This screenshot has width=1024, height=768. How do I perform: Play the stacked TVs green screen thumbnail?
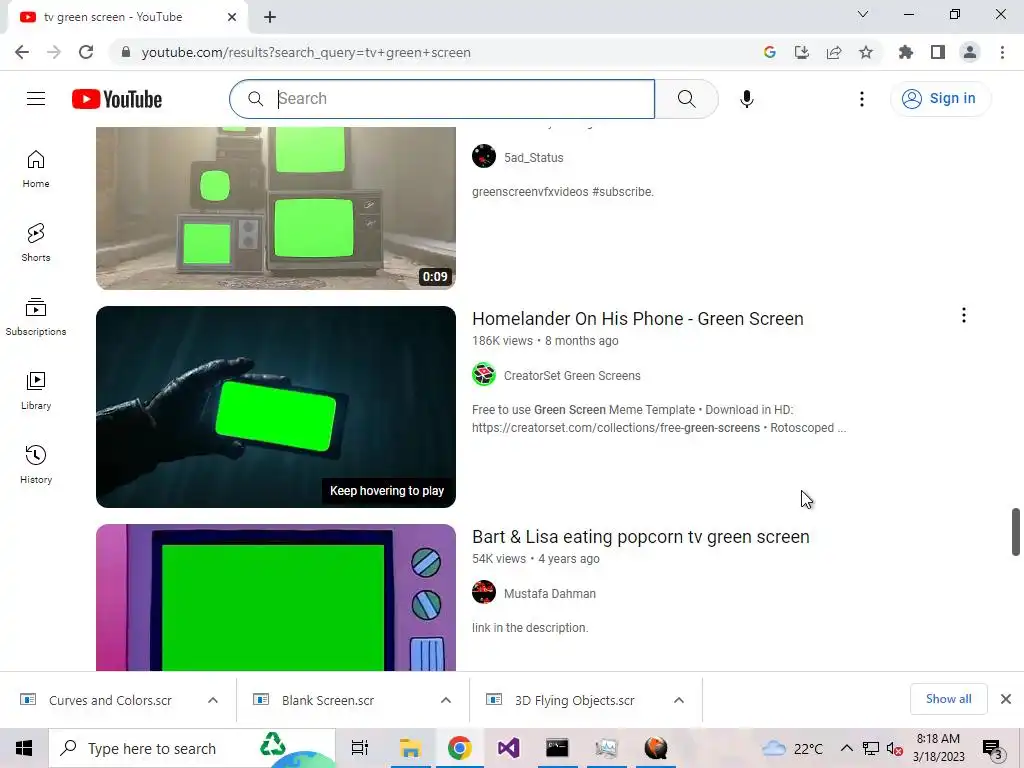coord(276,208)
